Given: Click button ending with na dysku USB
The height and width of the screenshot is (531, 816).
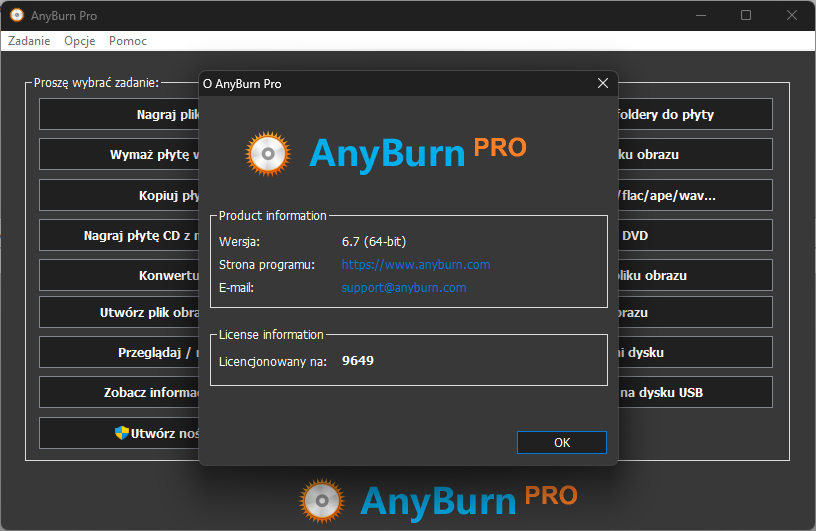Looking at the screenshot, I should (x=695, y=392).
